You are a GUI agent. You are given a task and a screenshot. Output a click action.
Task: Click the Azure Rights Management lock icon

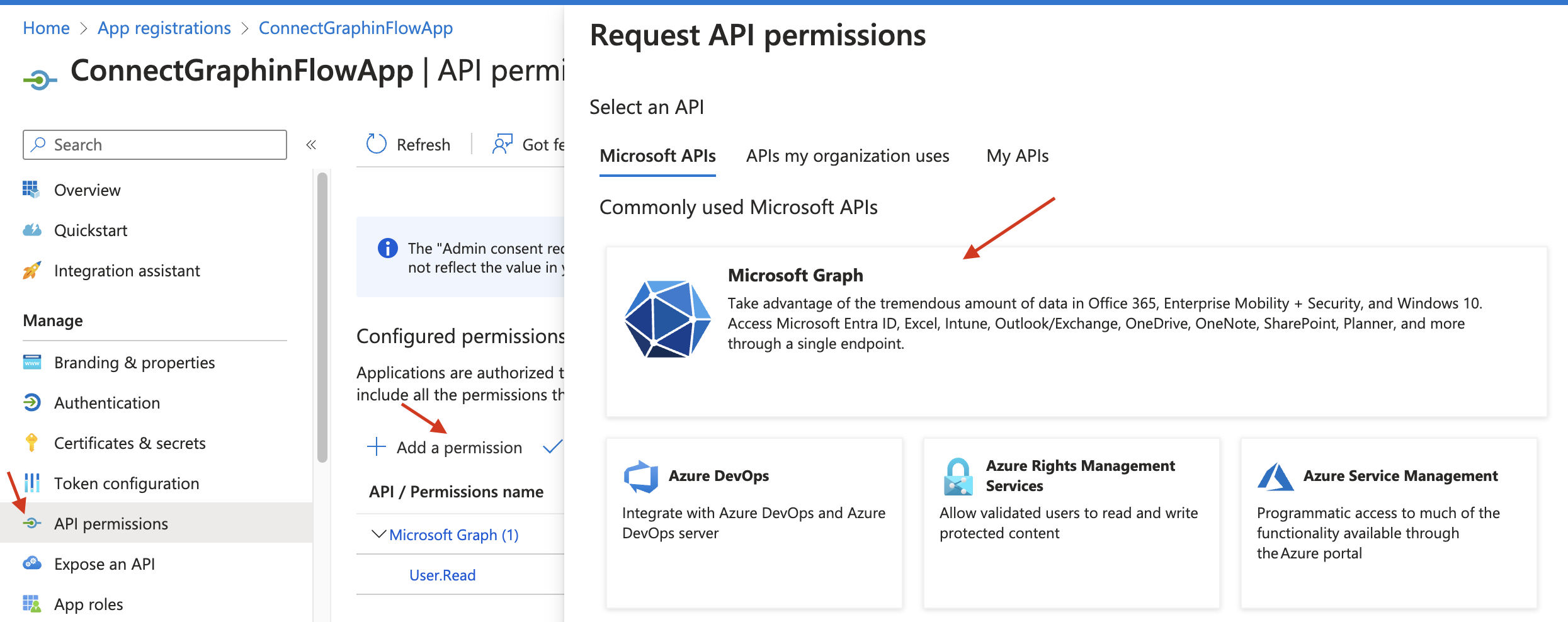pyautogui.click(x=958, y=477)
